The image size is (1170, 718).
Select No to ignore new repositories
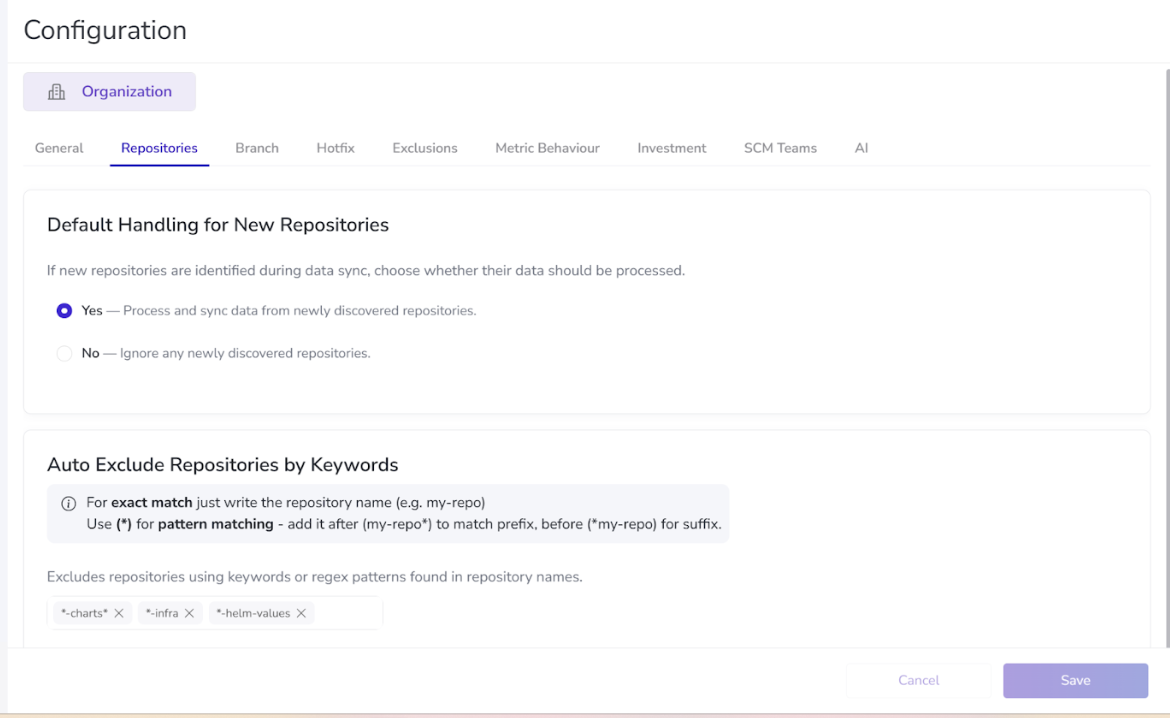[65, 353]
